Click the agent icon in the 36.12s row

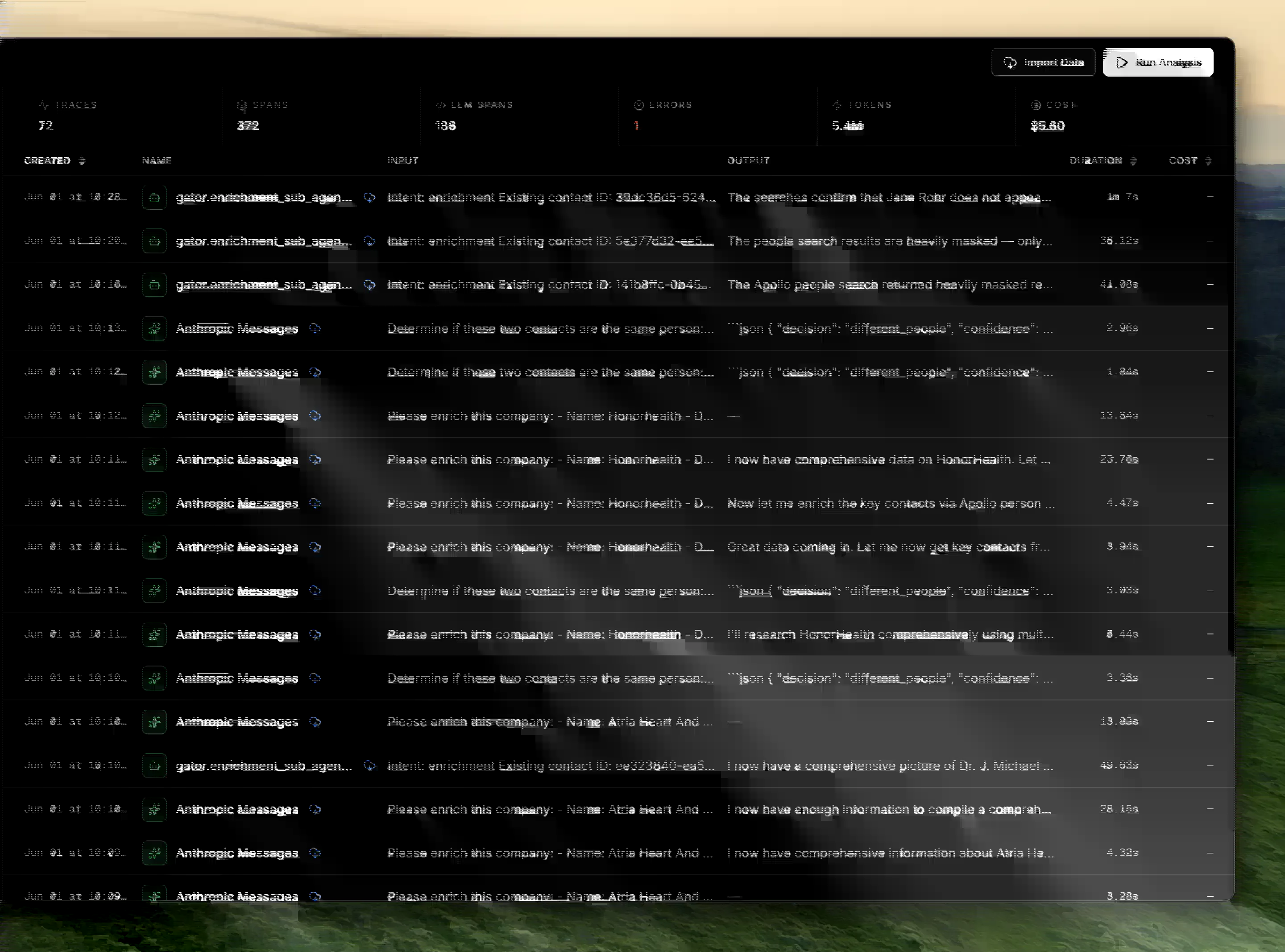[154, 241]
